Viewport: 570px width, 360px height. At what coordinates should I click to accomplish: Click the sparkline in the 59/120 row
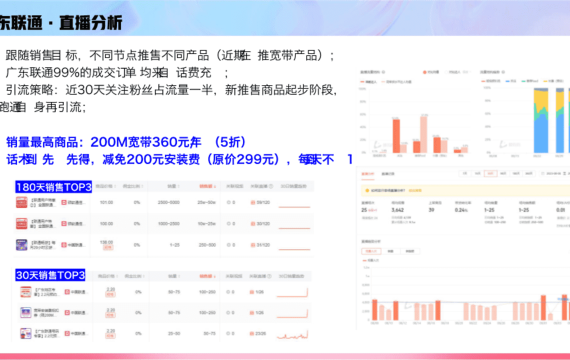(x=294, y=207)
